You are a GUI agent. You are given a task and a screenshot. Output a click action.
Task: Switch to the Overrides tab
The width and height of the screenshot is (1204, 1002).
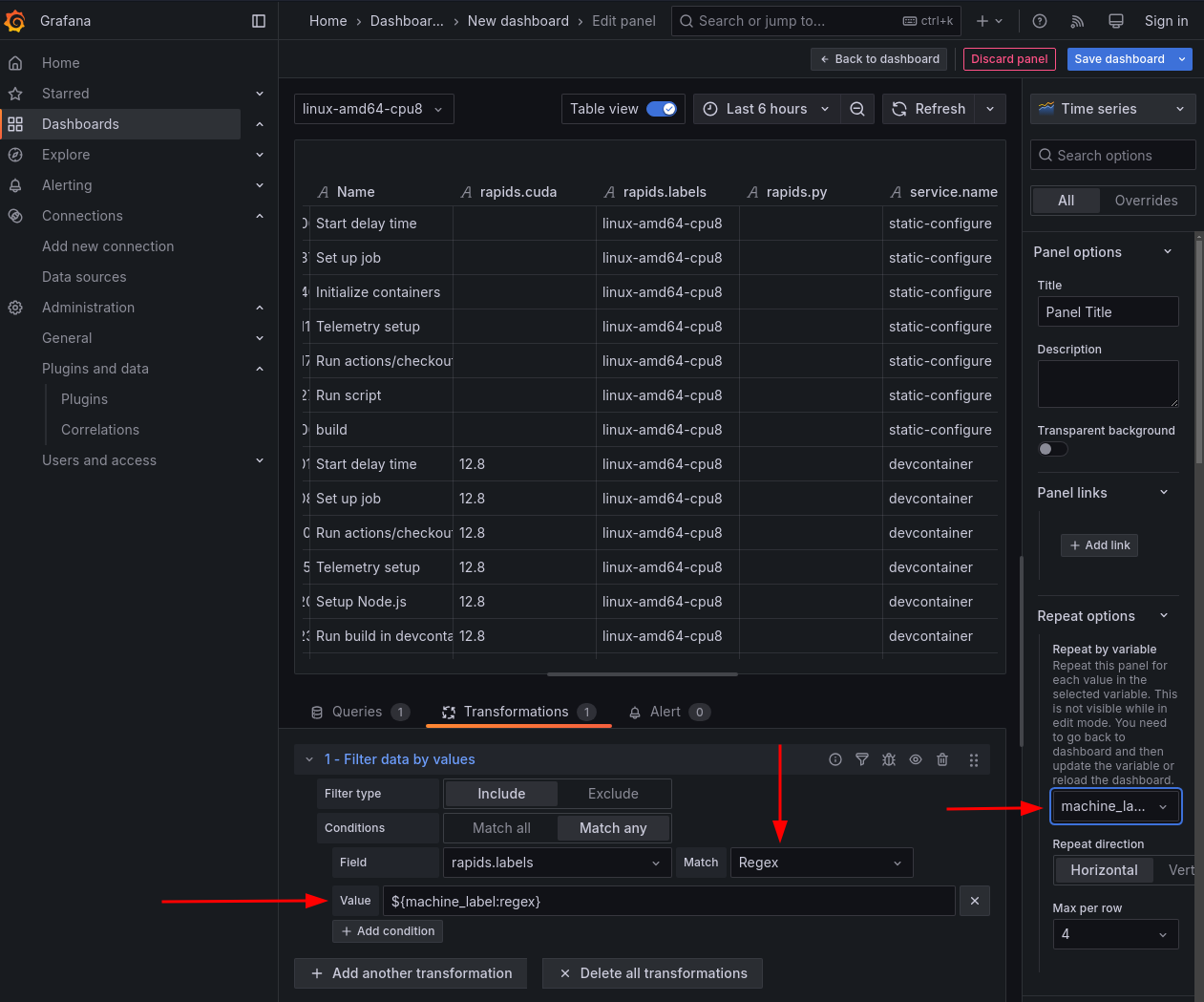tap(1146, 201)
